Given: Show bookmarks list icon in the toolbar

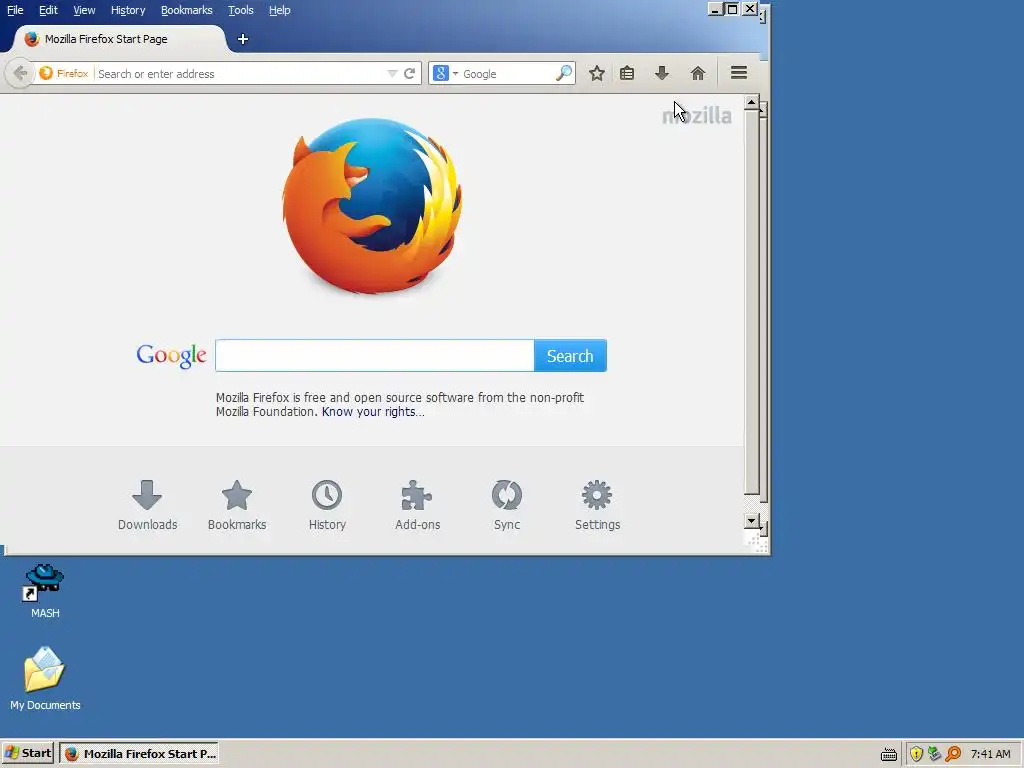Looking at the screenshot, I should 627,73.
